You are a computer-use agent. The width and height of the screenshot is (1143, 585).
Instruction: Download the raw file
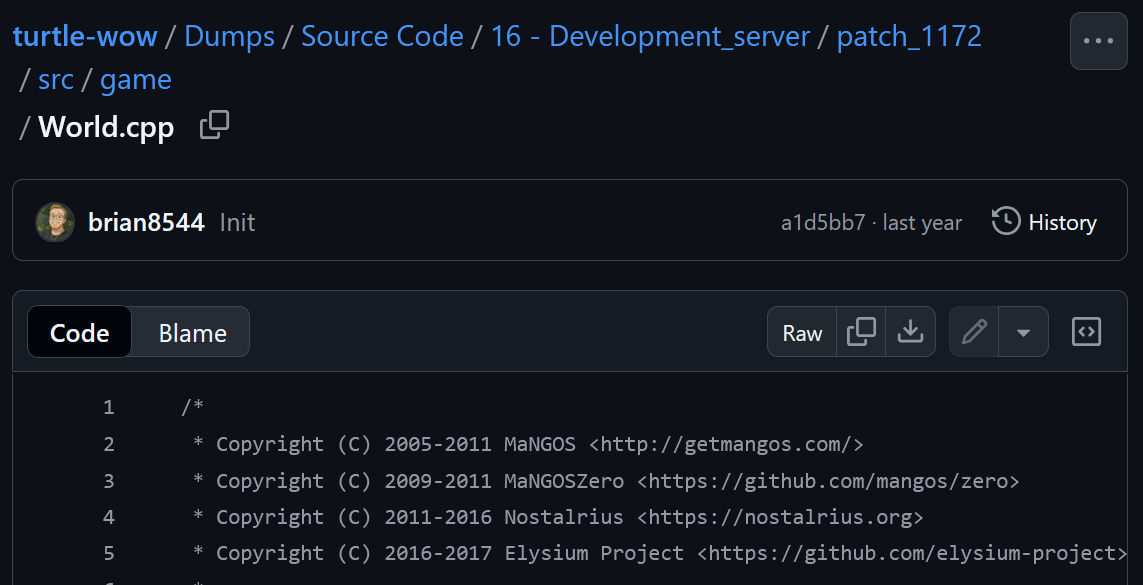click(910, 332)
